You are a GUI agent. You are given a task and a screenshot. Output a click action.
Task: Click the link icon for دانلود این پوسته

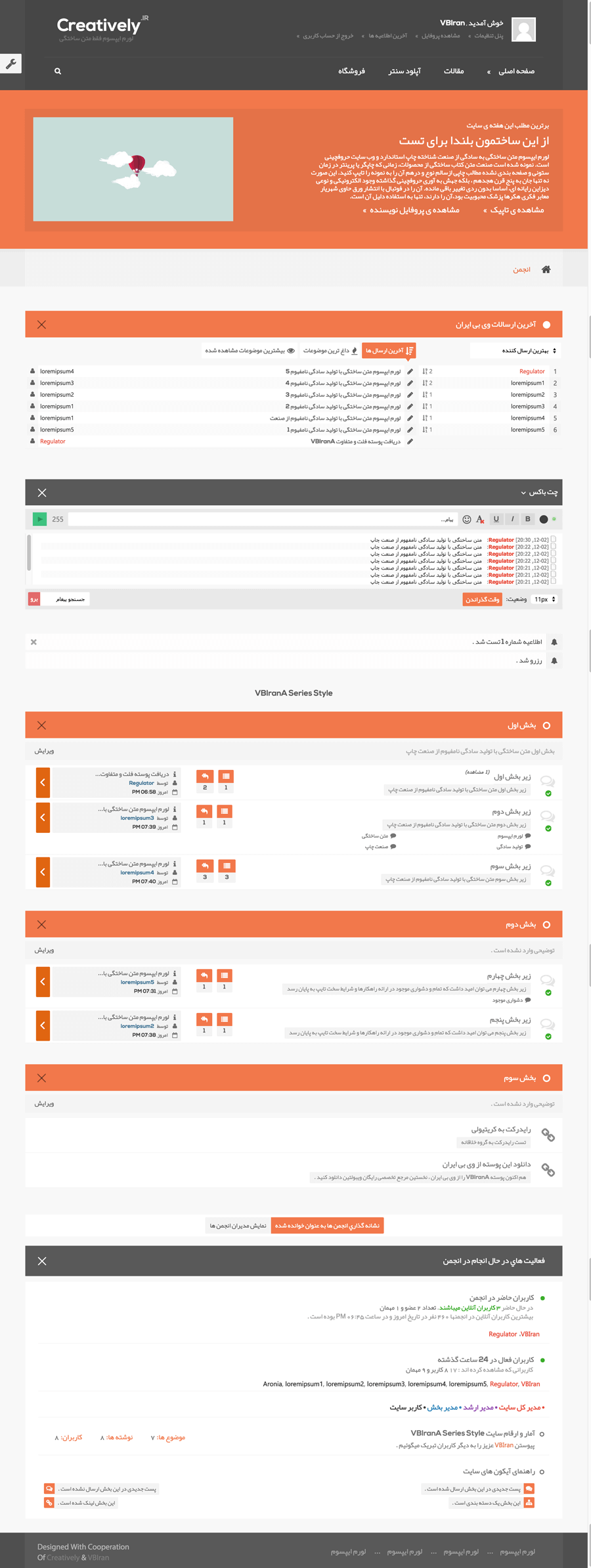click(548, 1170)
